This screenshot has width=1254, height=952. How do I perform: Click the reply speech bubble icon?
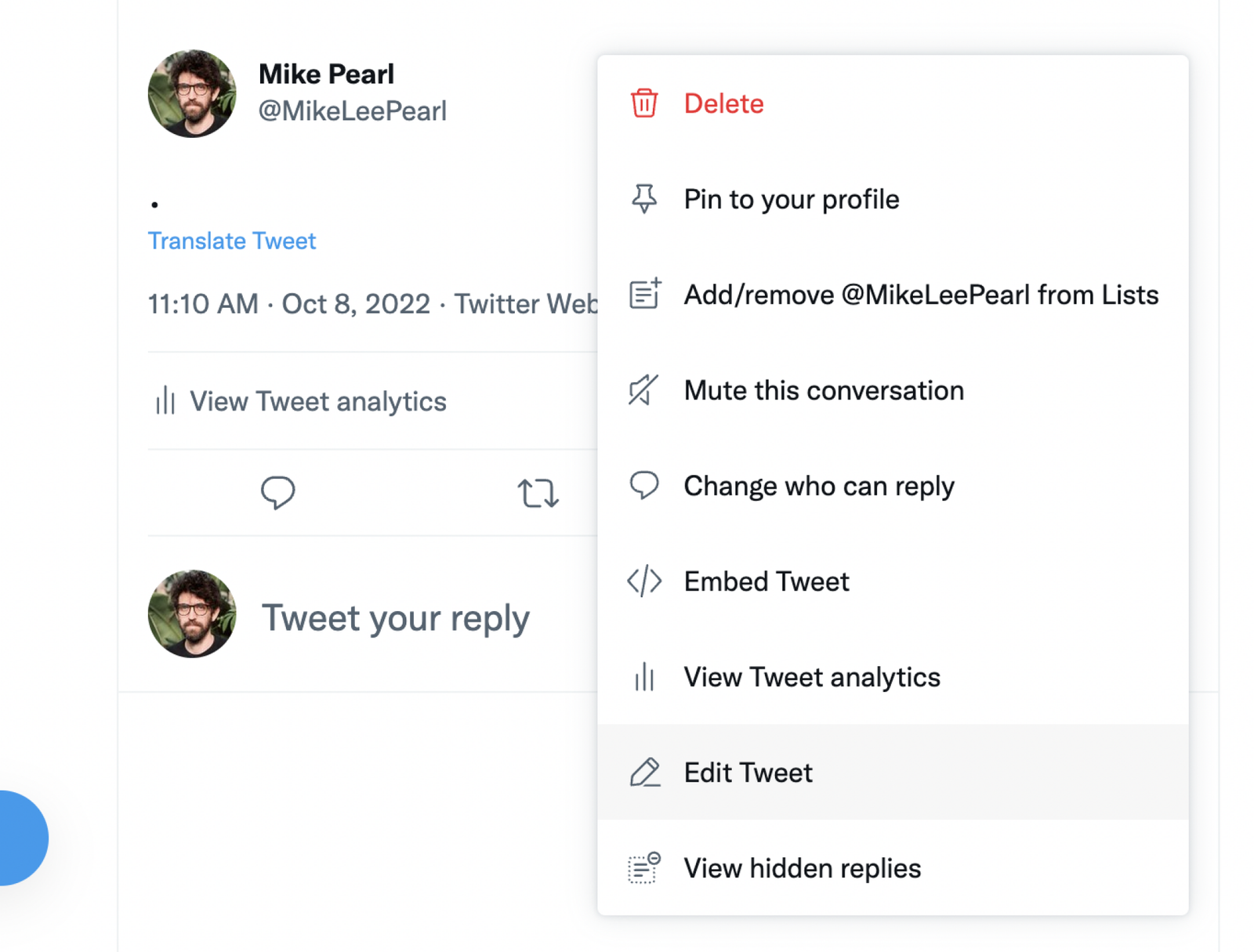pyautogui.click(x=278, y=492)
